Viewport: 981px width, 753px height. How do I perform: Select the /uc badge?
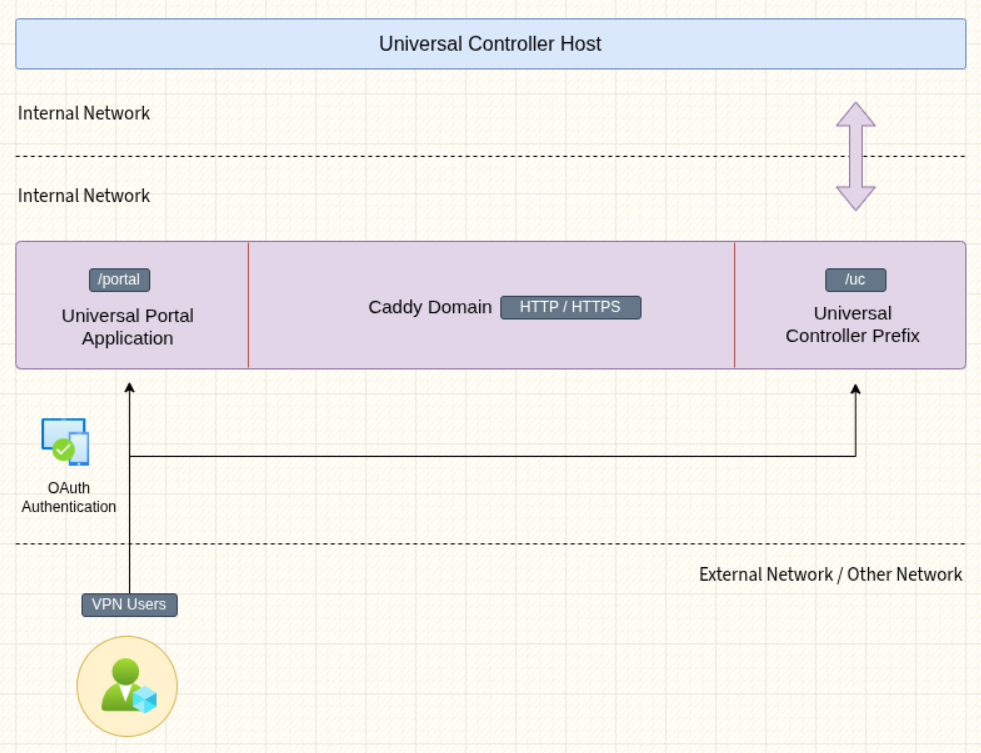pyautogui.click(x=855, y=280)
